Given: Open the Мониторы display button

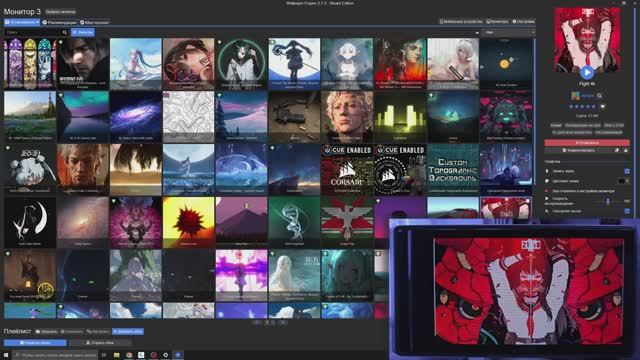Looking at the screenshot, I should tap(497, 21).
